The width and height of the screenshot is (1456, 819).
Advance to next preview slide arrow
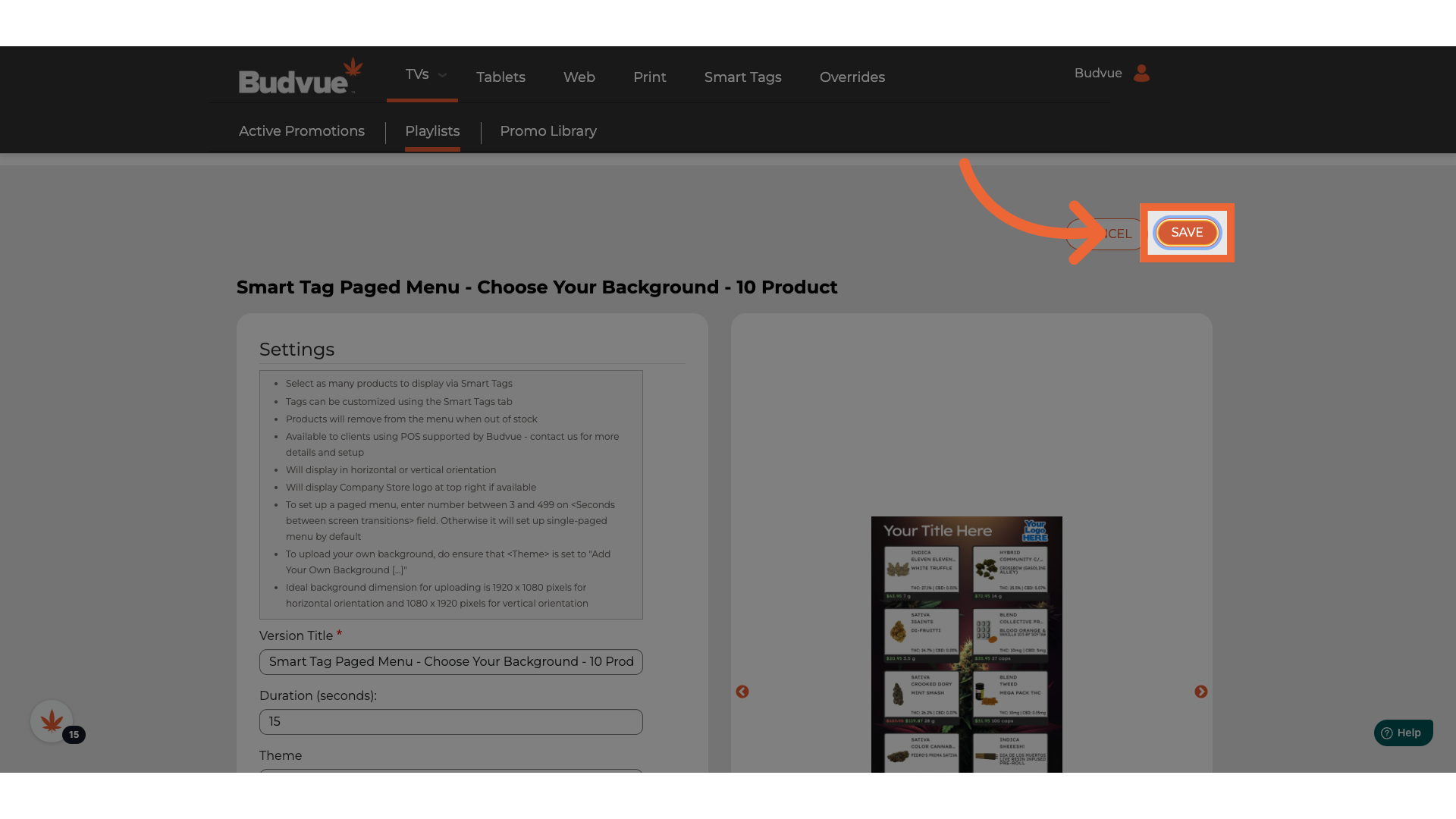point(1200,692)
